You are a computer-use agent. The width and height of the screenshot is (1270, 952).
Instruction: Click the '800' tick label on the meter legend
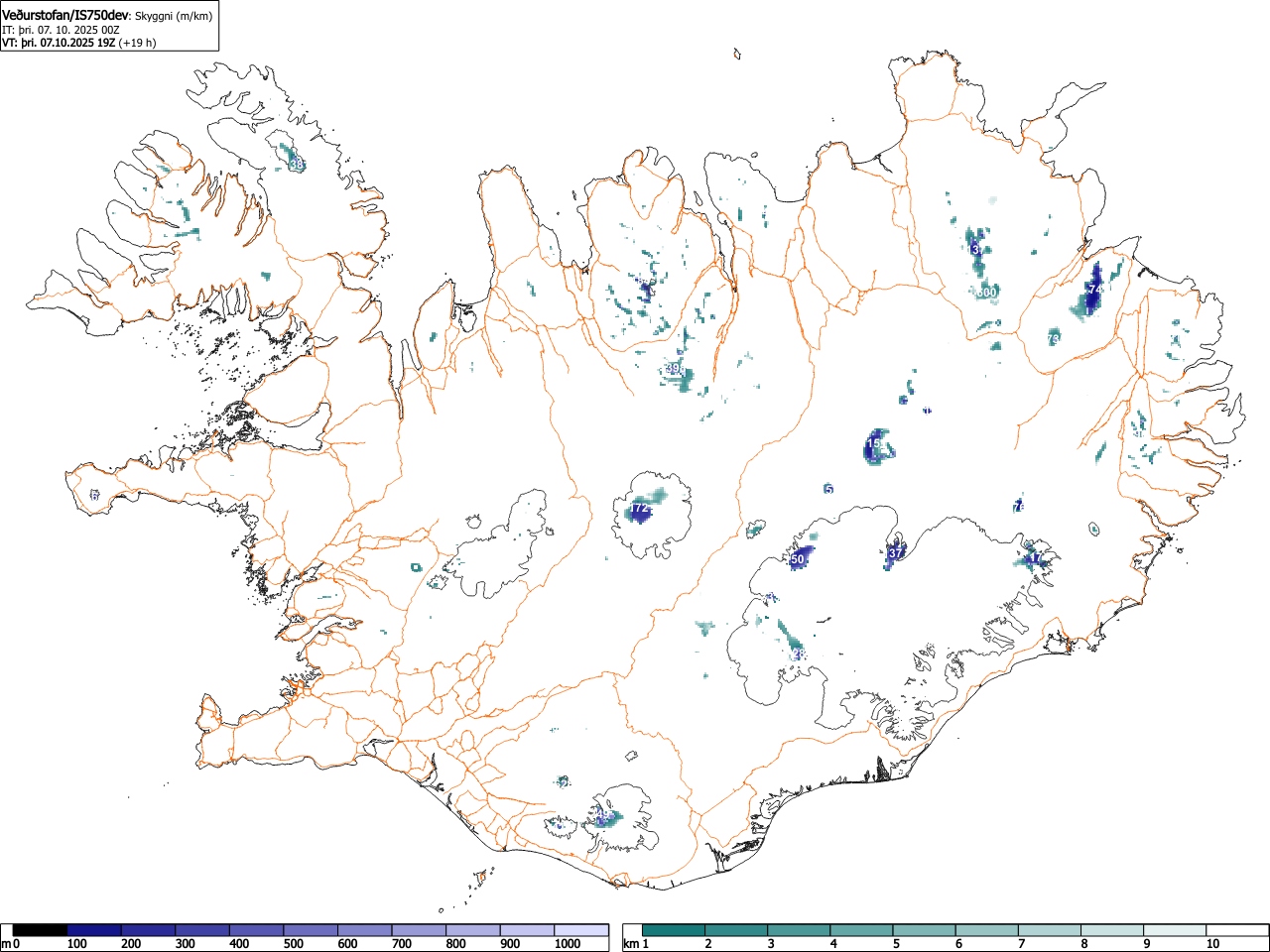[x=455, y=944]
